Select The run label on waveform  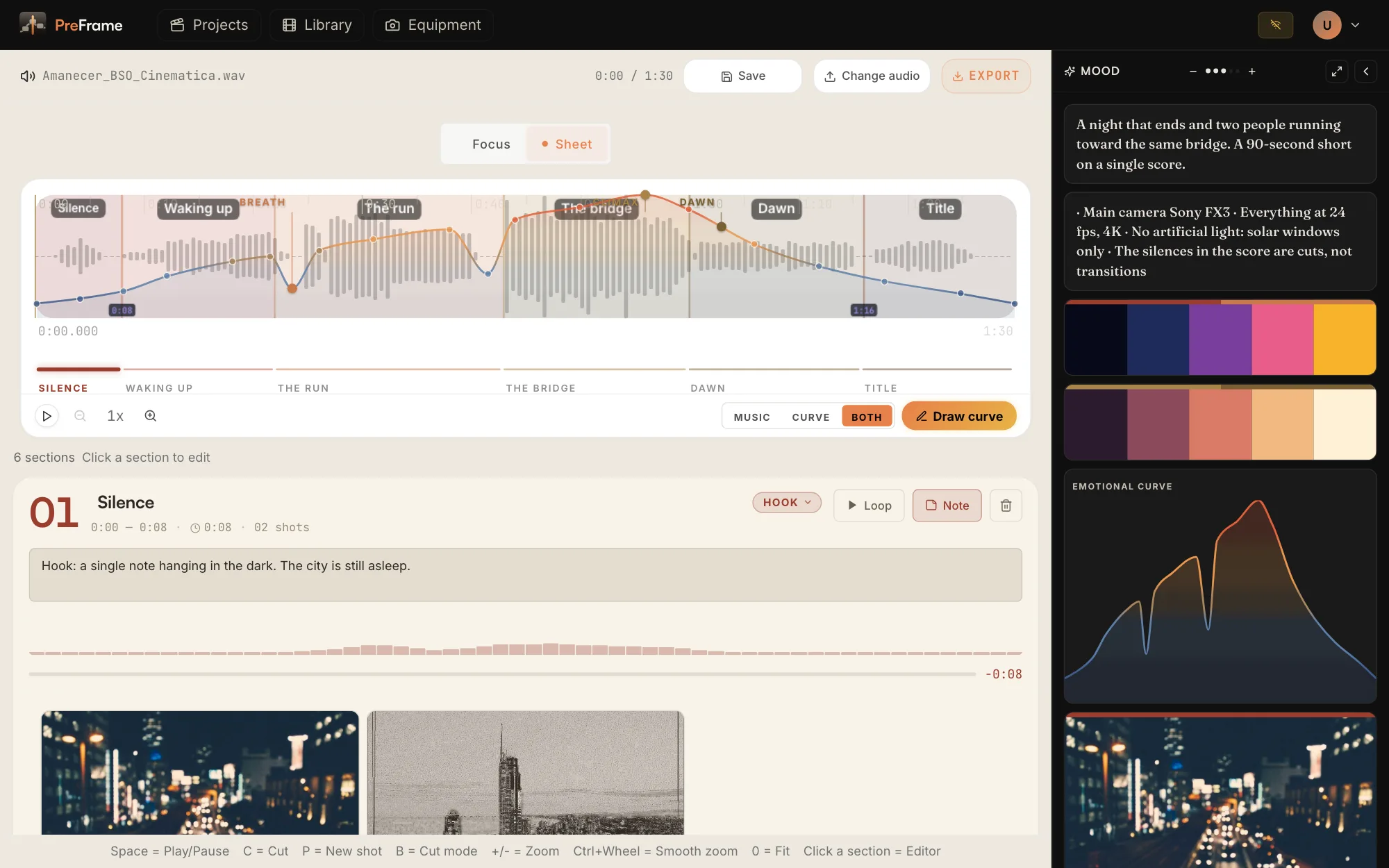390,209
